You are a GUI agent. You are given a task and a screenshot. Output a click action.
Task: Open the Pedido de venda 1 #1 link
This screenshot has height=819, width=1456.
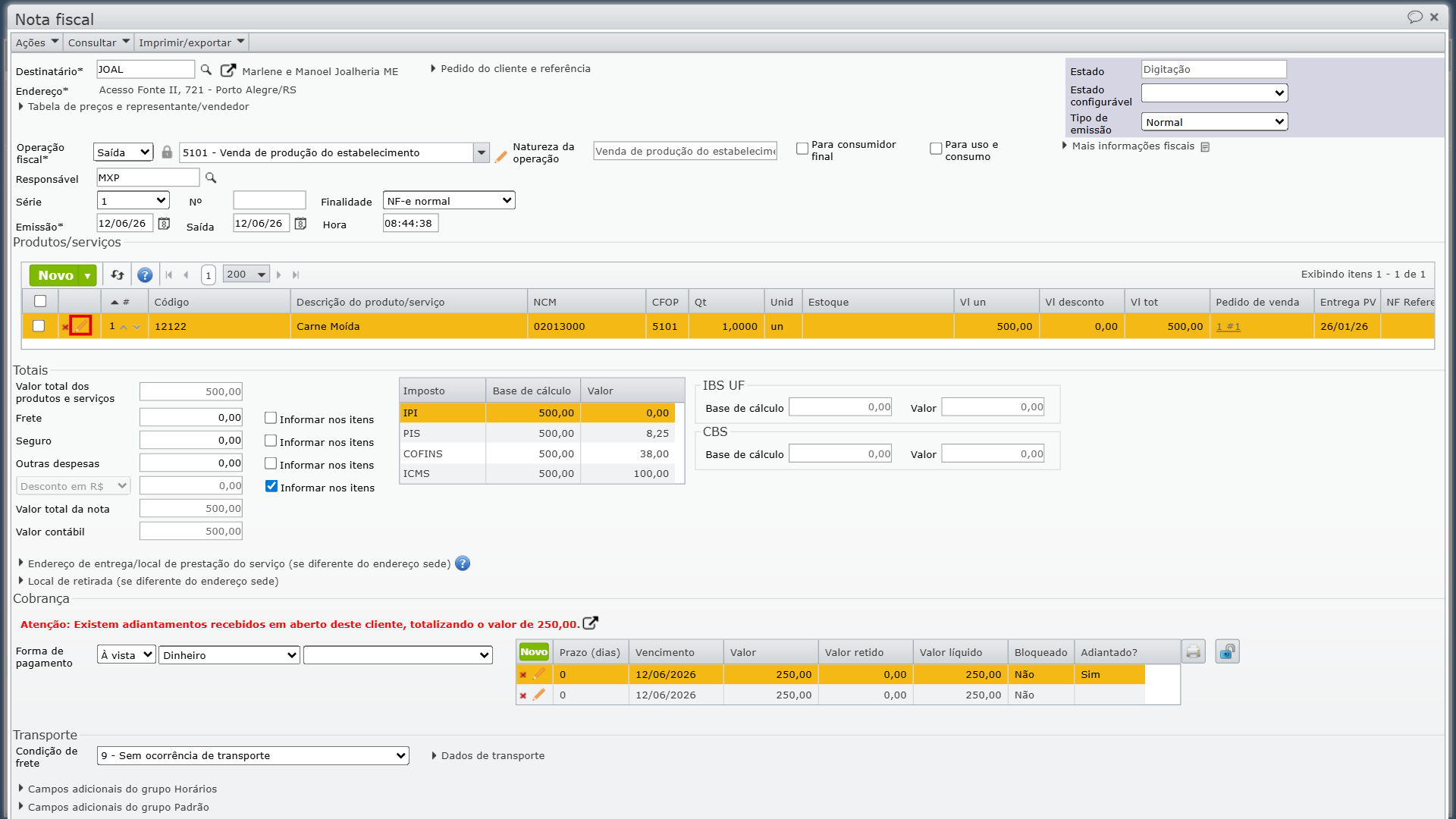1228,327
